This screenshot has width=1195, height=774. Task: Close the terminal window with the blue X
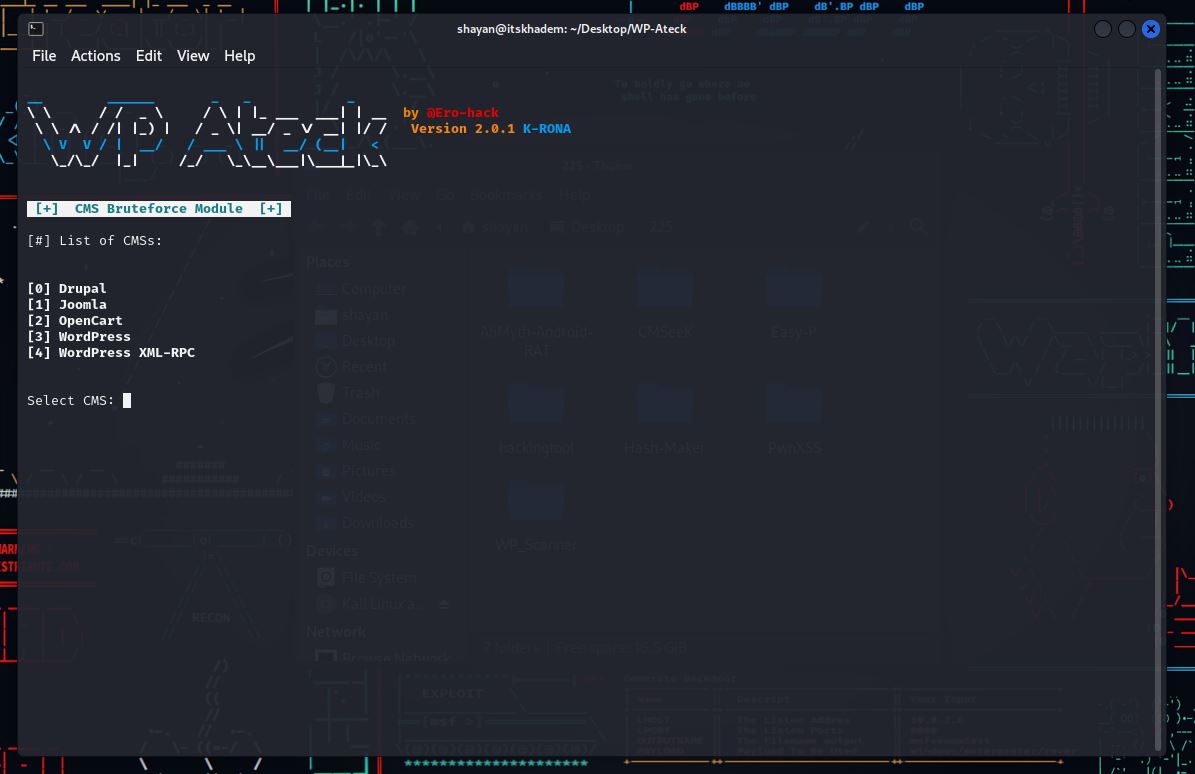[1151, 29]
